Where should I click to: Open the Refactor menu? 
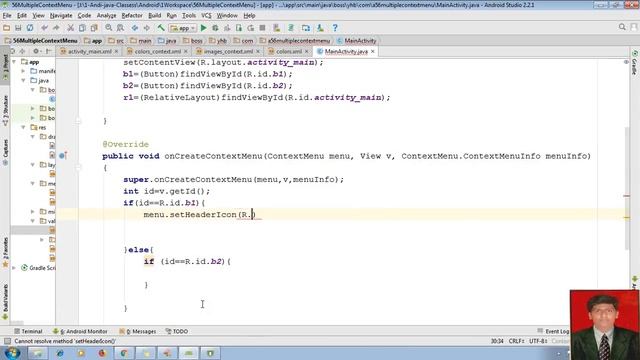tap(132, 16)
